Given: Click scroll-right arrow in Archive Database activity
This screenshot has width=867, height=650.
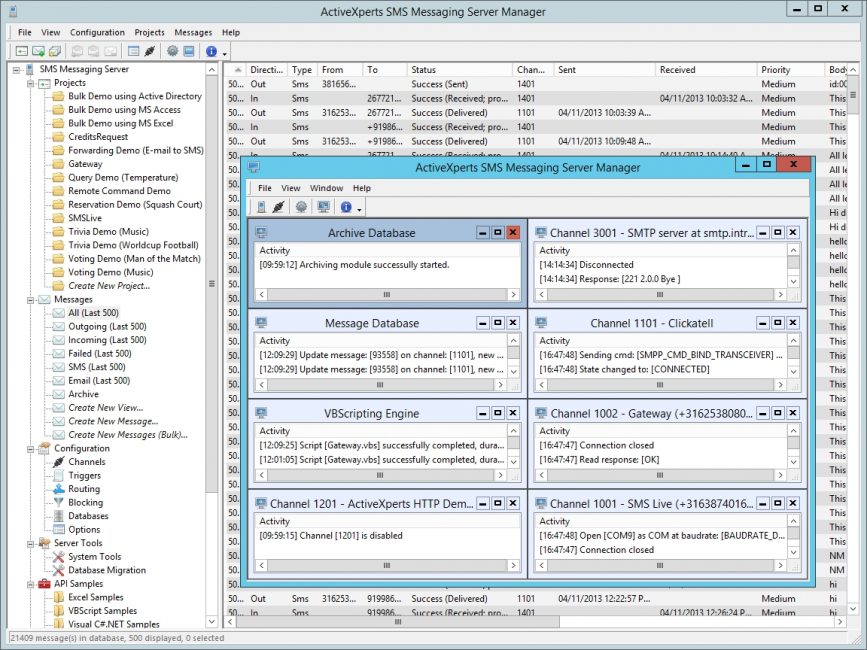Looking at the screenshot, I should click(x=513, y=295).
